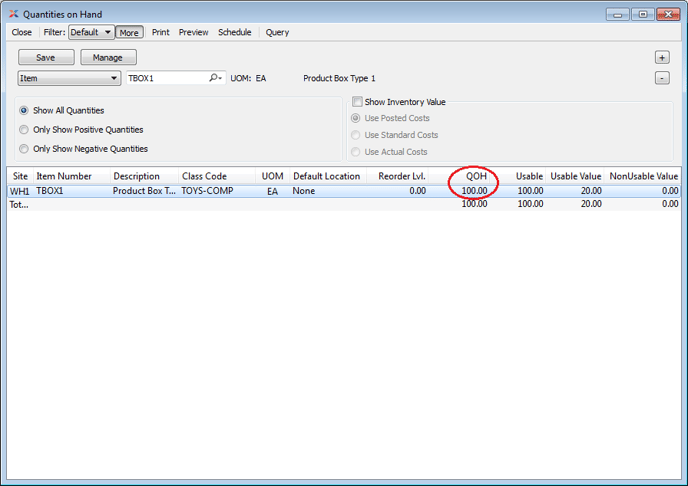Expand the Item filter type combo box
This screenshot has width=688, height=486.
coord(69,78)
